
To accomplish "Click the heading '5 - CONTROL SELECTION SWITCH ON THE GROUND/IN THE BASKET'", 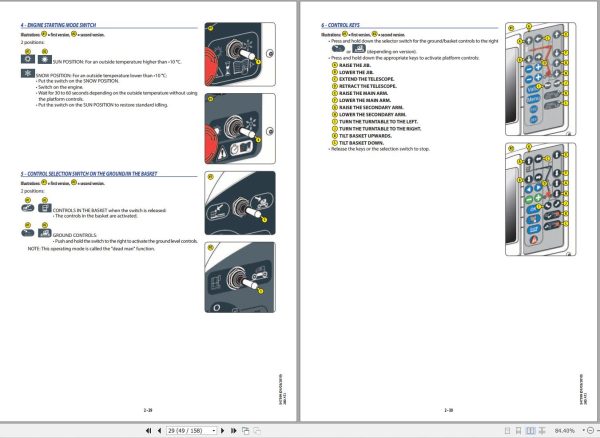I will [x=89, y=174].
